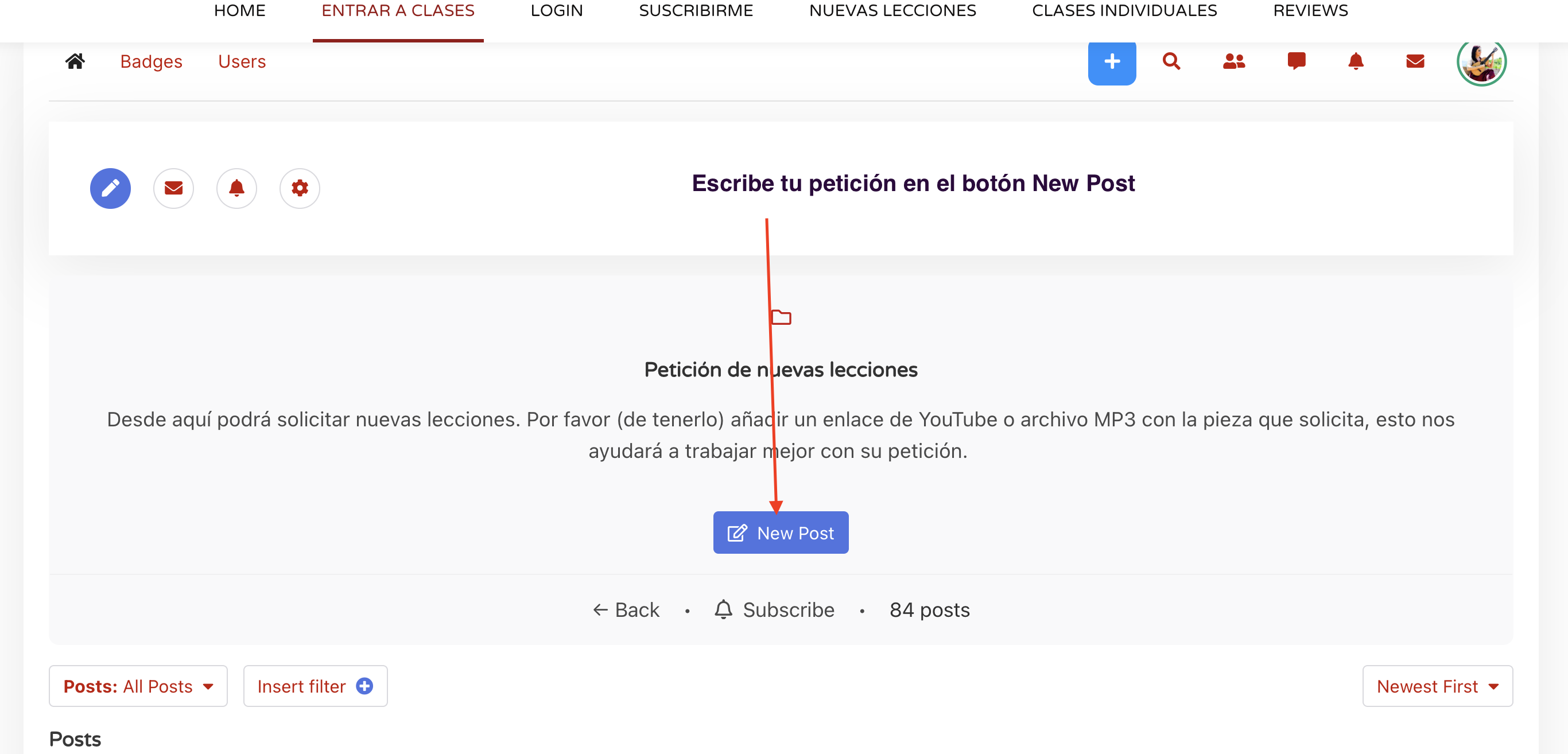This screenshot has height=754, width=1568.
Task: Subscribe to Petición de nuevas lecciones
Action: (x=775, y=610)
